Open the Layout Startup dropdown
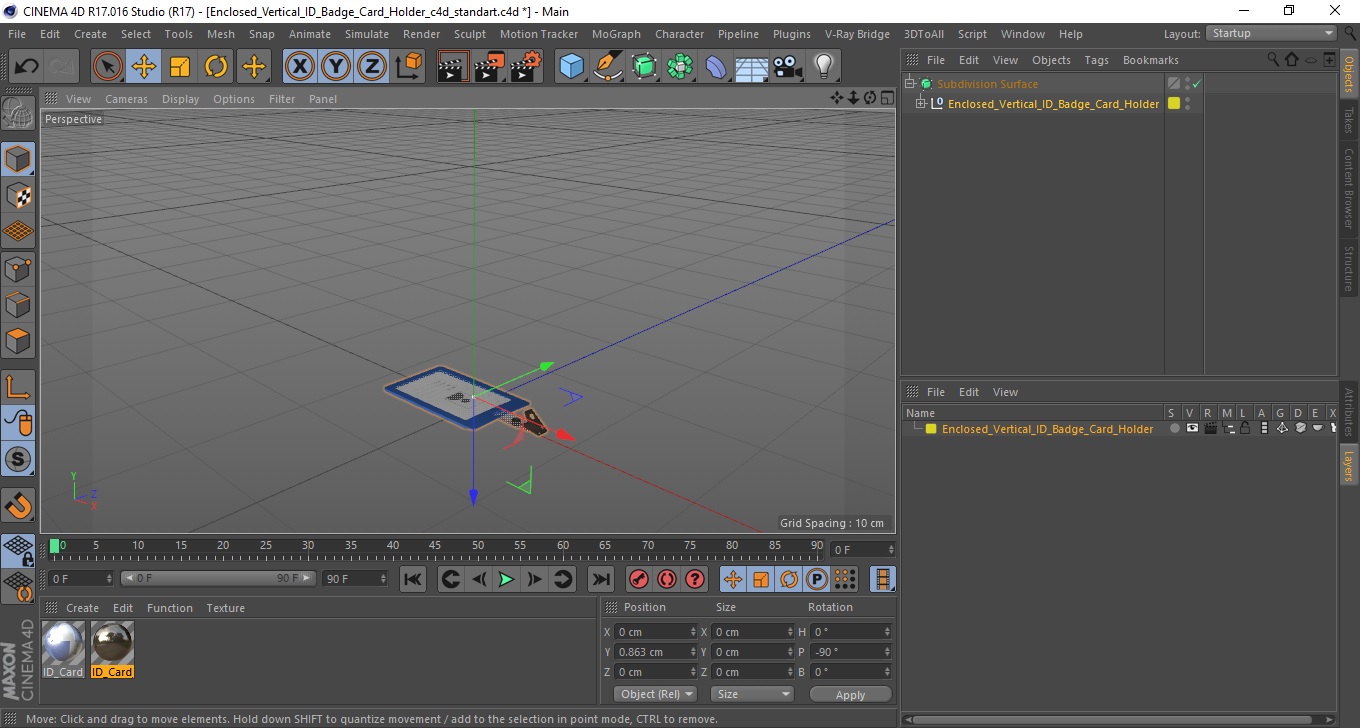 pos(1272,33)
